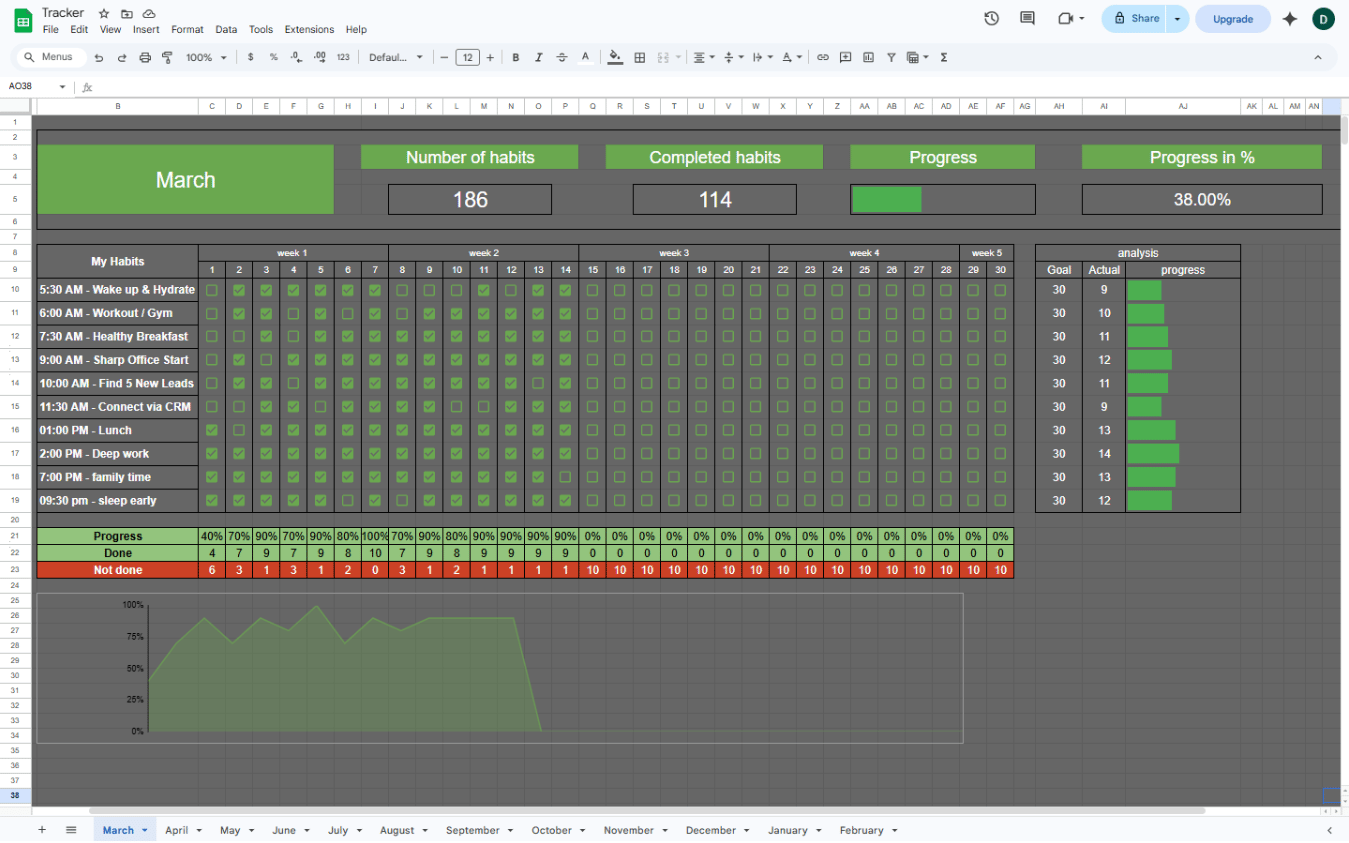
Task: Click the font size input field
Action: click(467, 58)
